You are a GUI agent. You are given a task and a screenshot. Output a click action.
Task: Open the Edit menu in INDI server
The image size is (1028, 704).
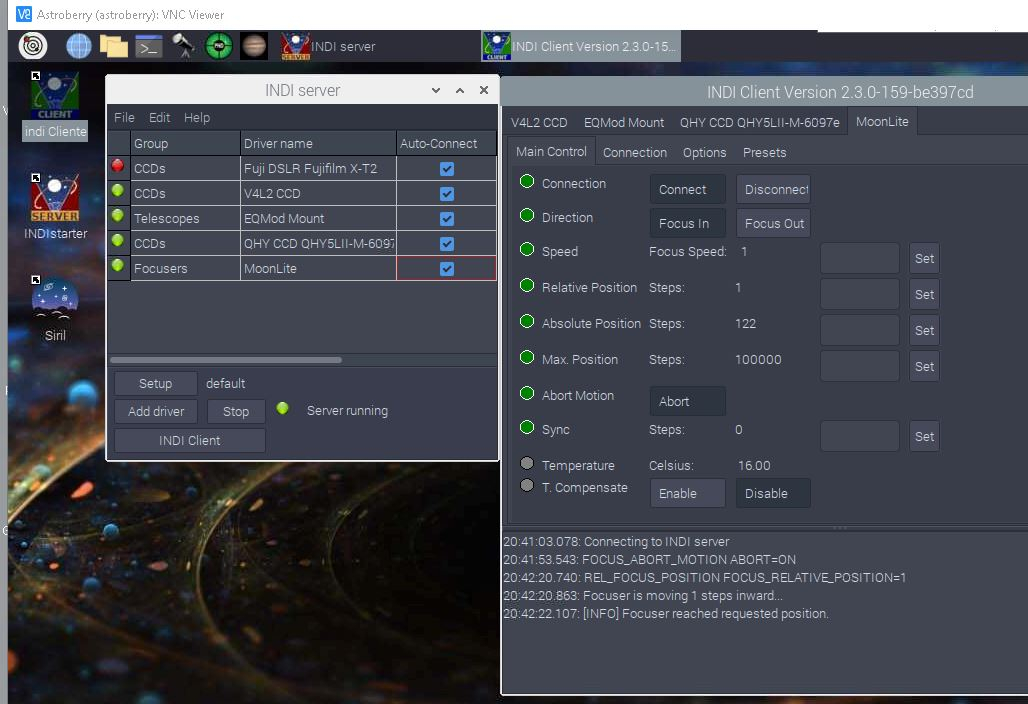tap(159, 117)
